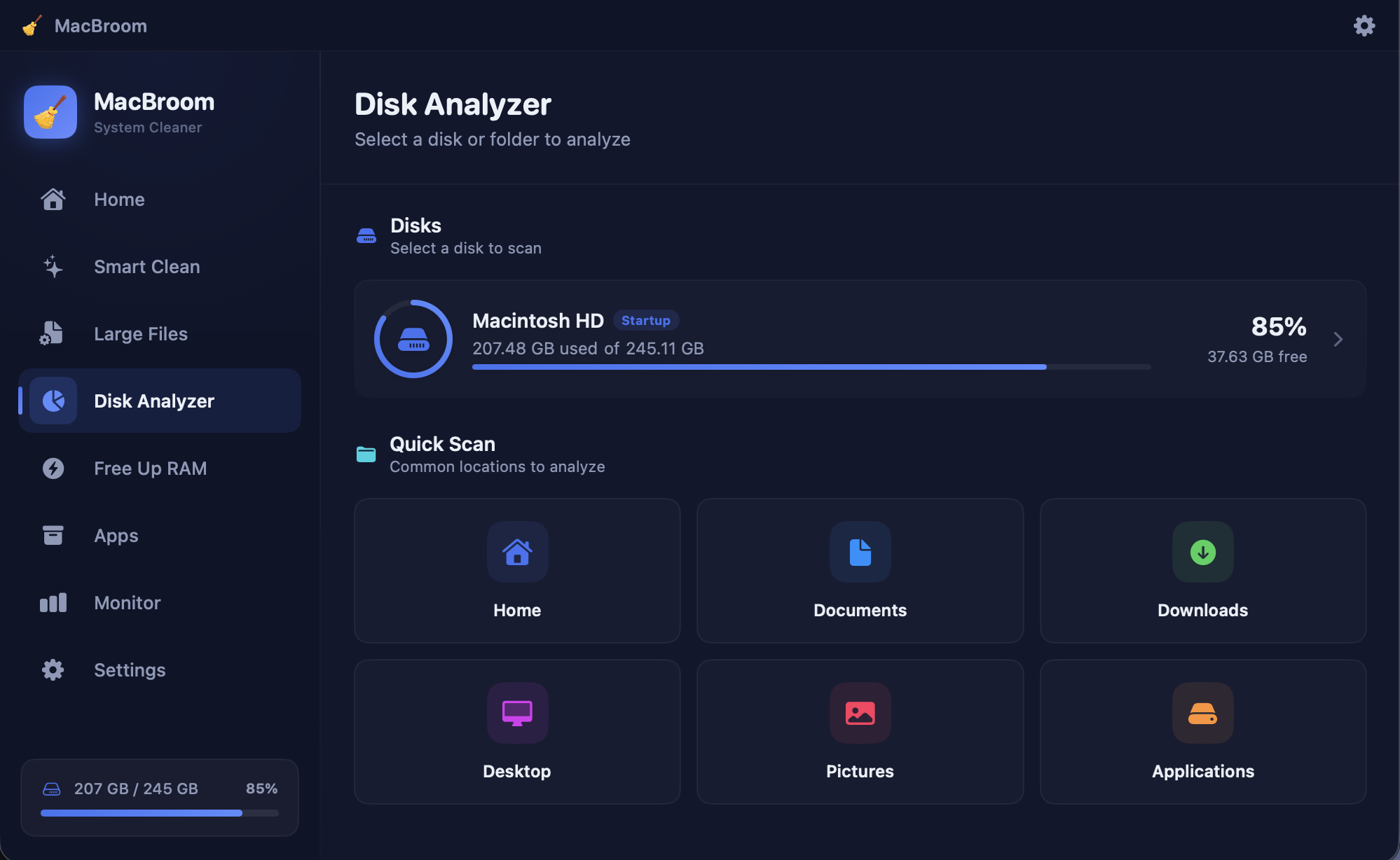
Task: Click the Settings gear icon in sidebar
Action: 53,670
